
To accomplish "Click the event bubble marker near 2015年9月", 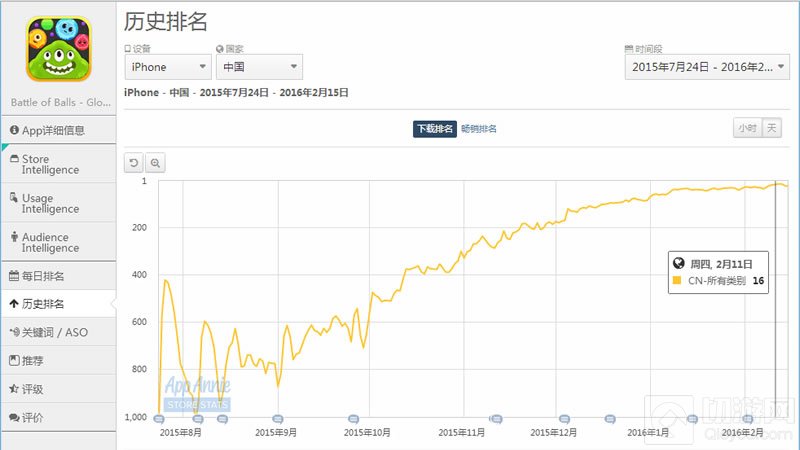I will click(277, 419).
